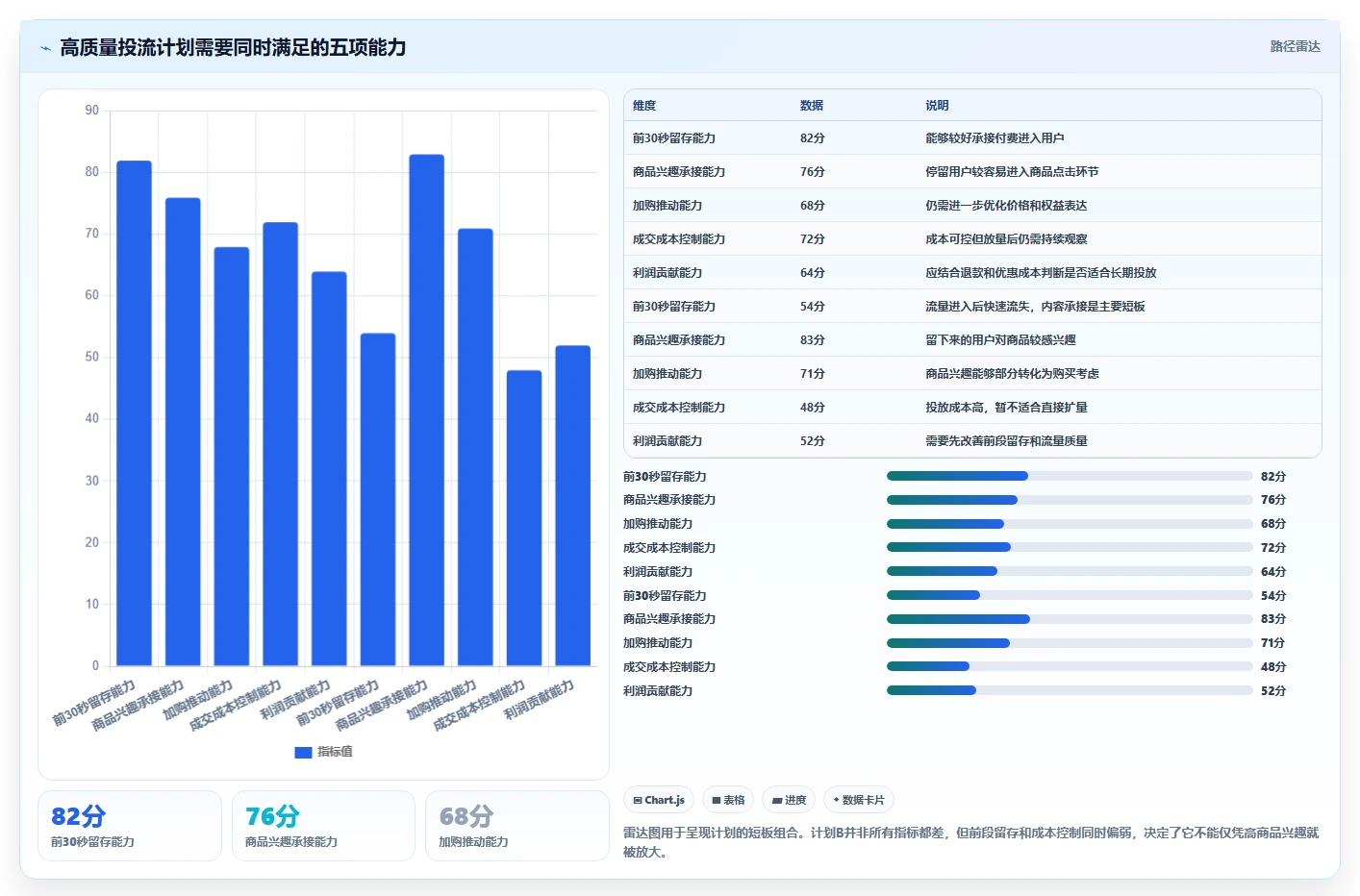The image size is (1360, 896).
Task: Open the 82分 前30秒留存能力 stat card
Action: pos(130,825)
